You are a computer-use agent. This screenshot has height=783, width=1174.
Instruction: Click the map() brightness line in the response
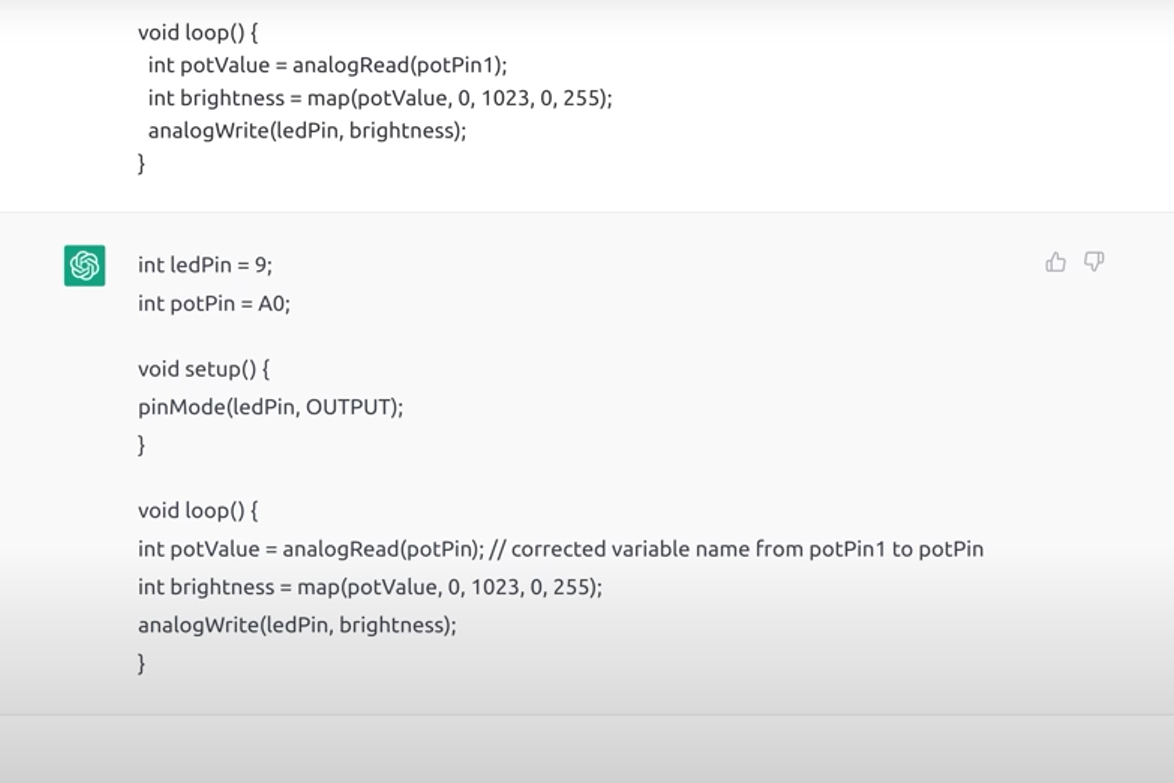coord(370,587)
